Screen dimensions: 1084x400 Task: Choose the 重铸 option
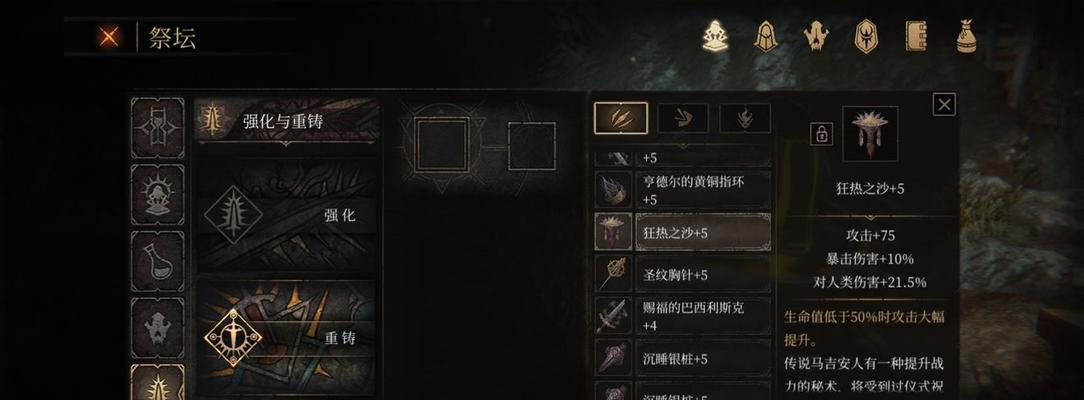287,338
